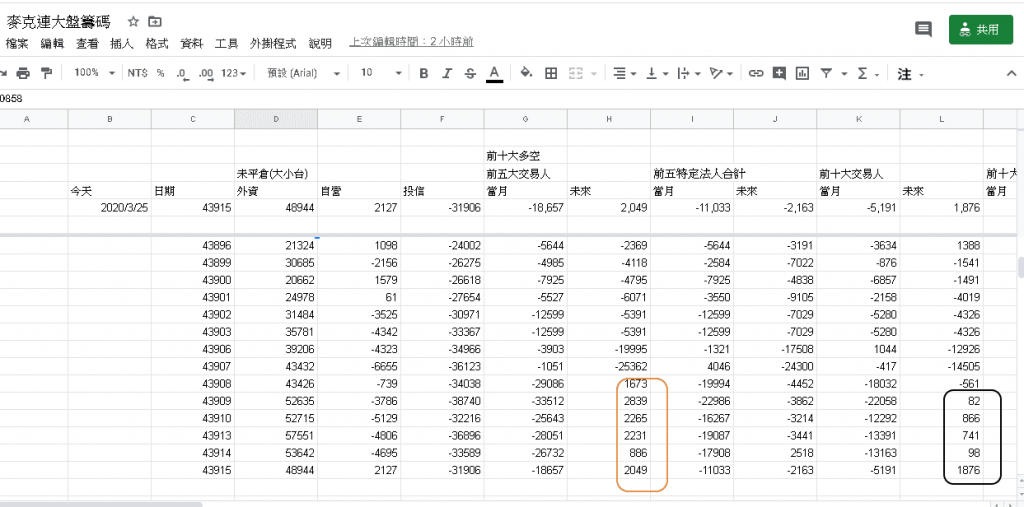Click the green 共用 share button

point(980,30)
